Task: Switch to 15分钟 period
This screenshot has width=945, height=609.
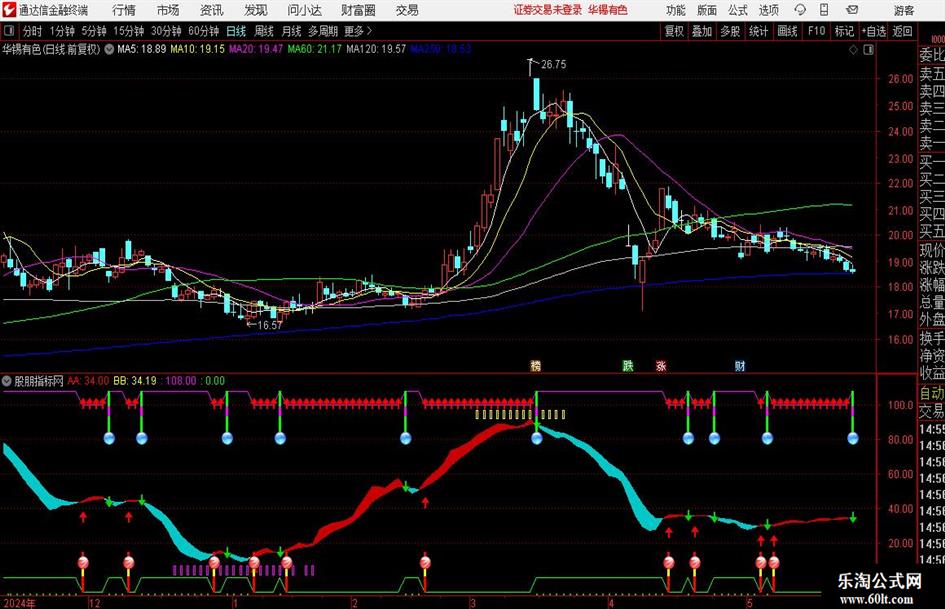Action: pyautogui.click(x=129, y=31)
